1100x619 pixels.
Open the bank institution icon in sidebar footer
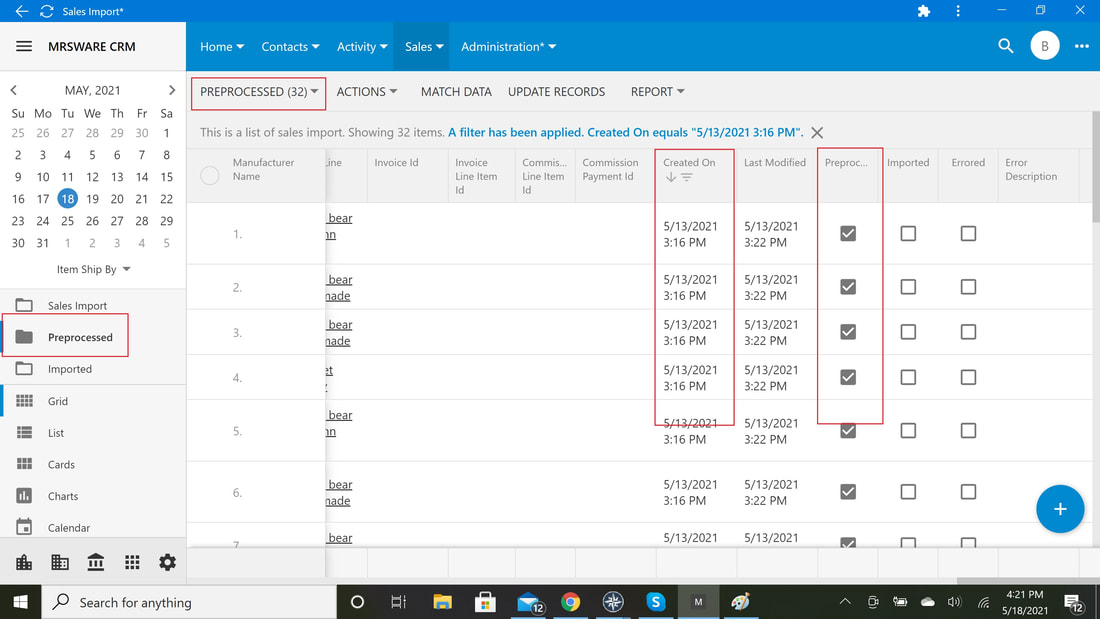click(x=95, y=562)
